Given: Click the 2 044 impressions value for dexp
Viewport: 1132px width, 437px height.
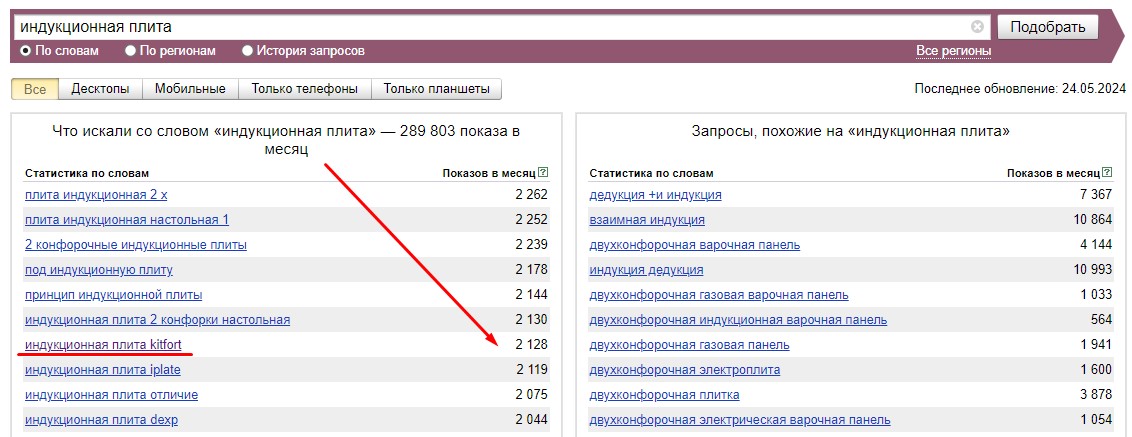Looking at the screenshot, I should (x=531, y=420).
